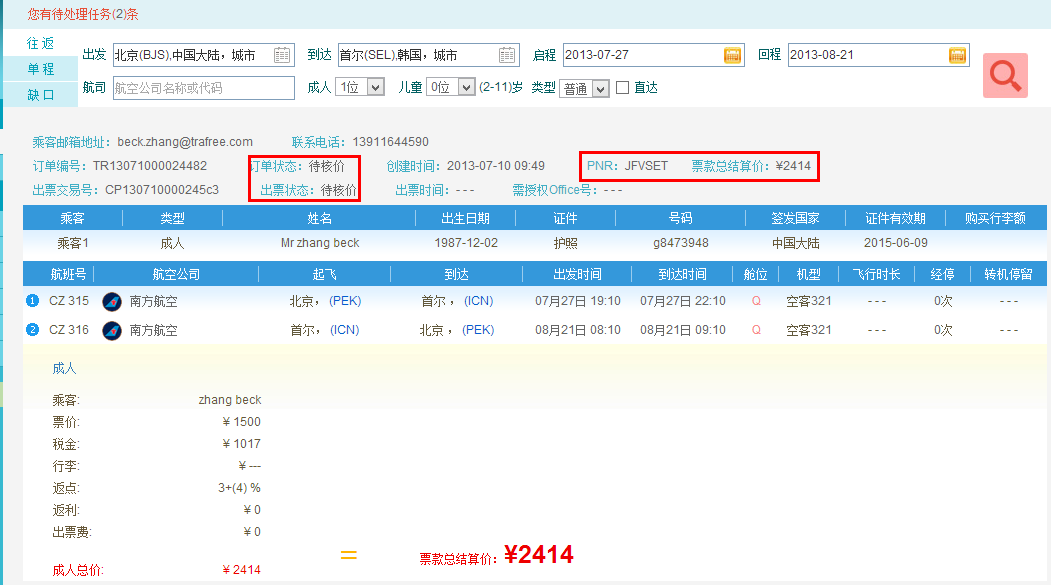This screenshot has height=585, width=1051.
Task: Click the PEK airport code on CZ 315
Action: [345, 301]
